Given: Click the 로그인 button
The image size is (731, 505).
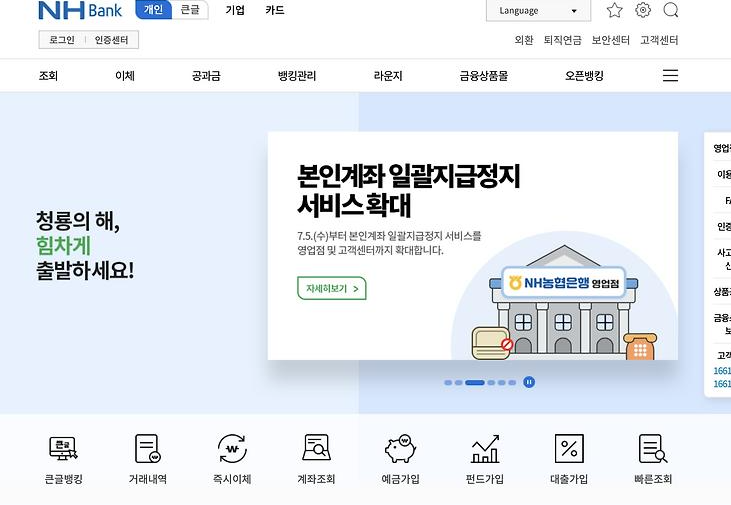Looking at the screenshot, I should tap(62, 40).
